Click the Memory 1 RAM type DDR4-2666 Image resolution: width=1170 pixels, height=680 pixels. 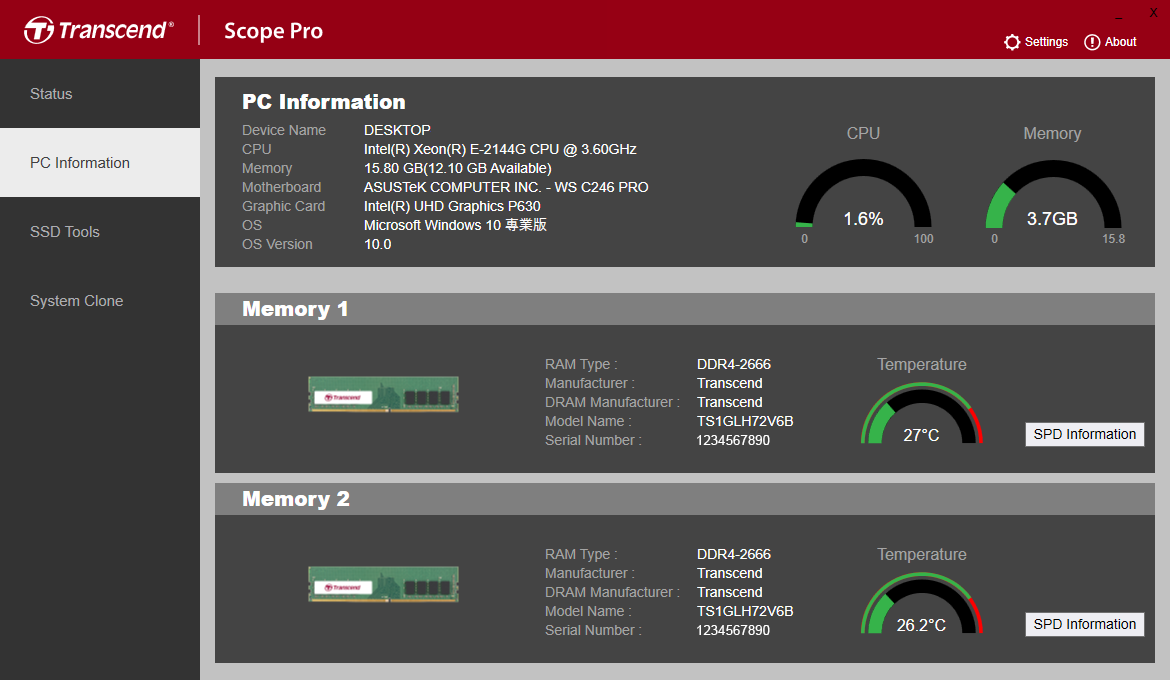point(733,364)
